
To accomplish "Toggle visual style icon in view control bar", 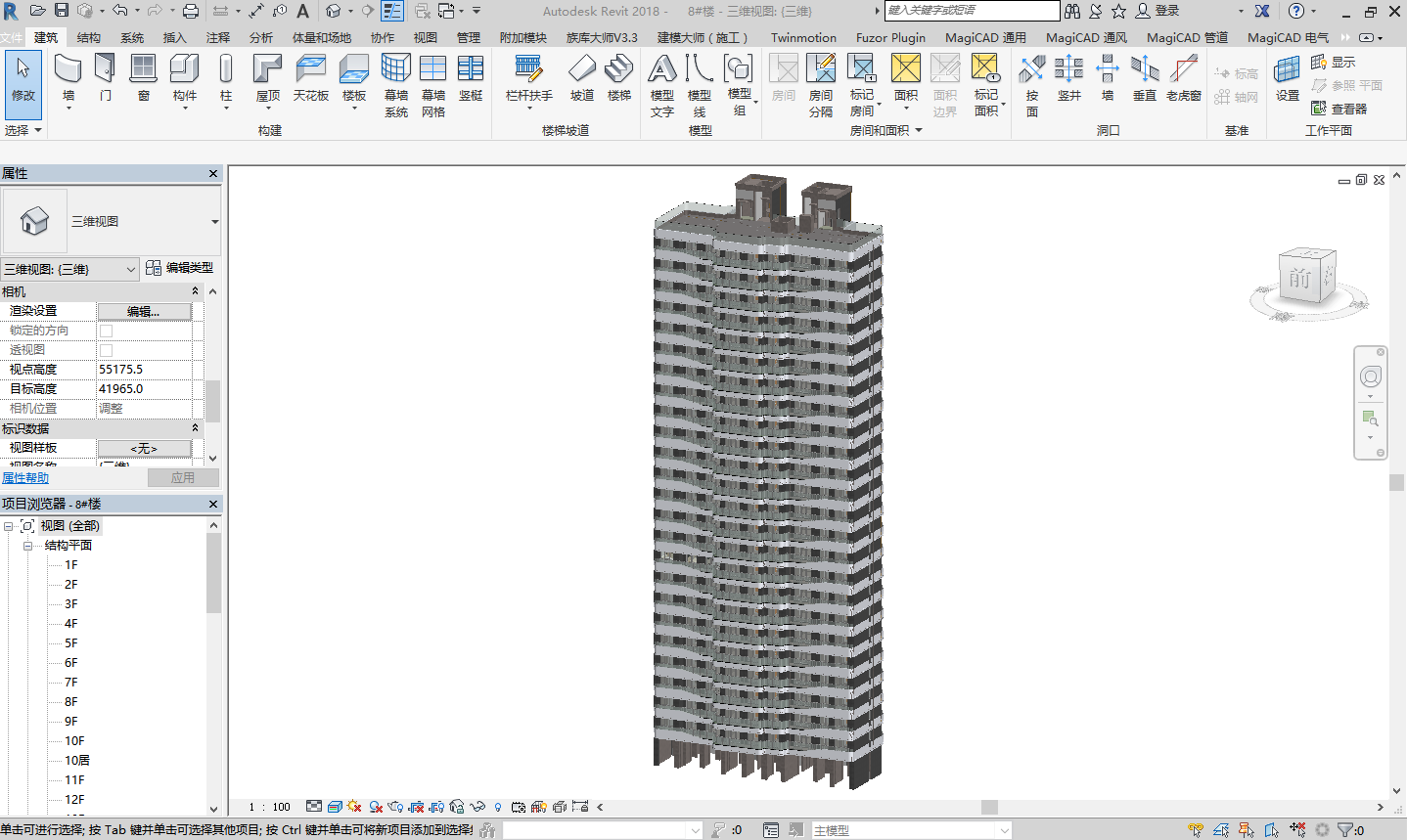I will pos(335,807).
